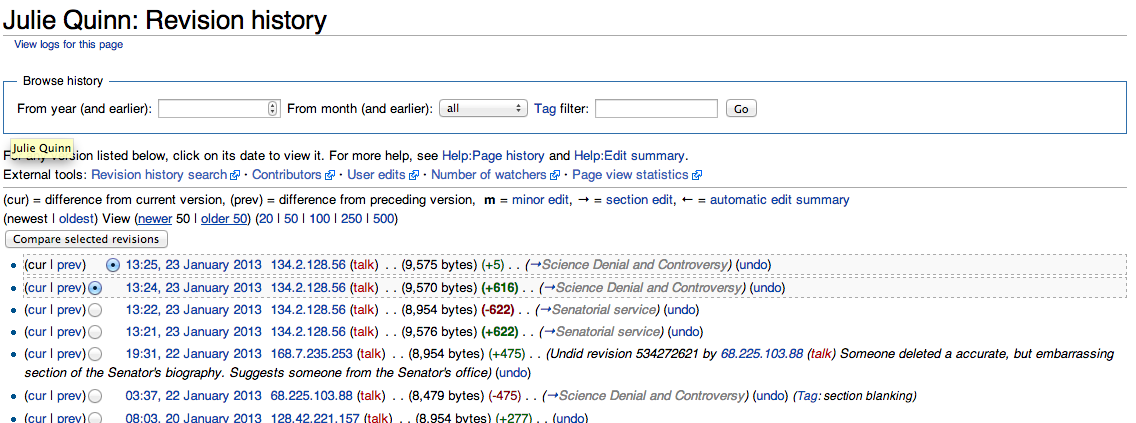Select radio button for 13:25 revision
Image resolution: width=1136 pixels, height=423 pixels.
click(x=113, y=265)
